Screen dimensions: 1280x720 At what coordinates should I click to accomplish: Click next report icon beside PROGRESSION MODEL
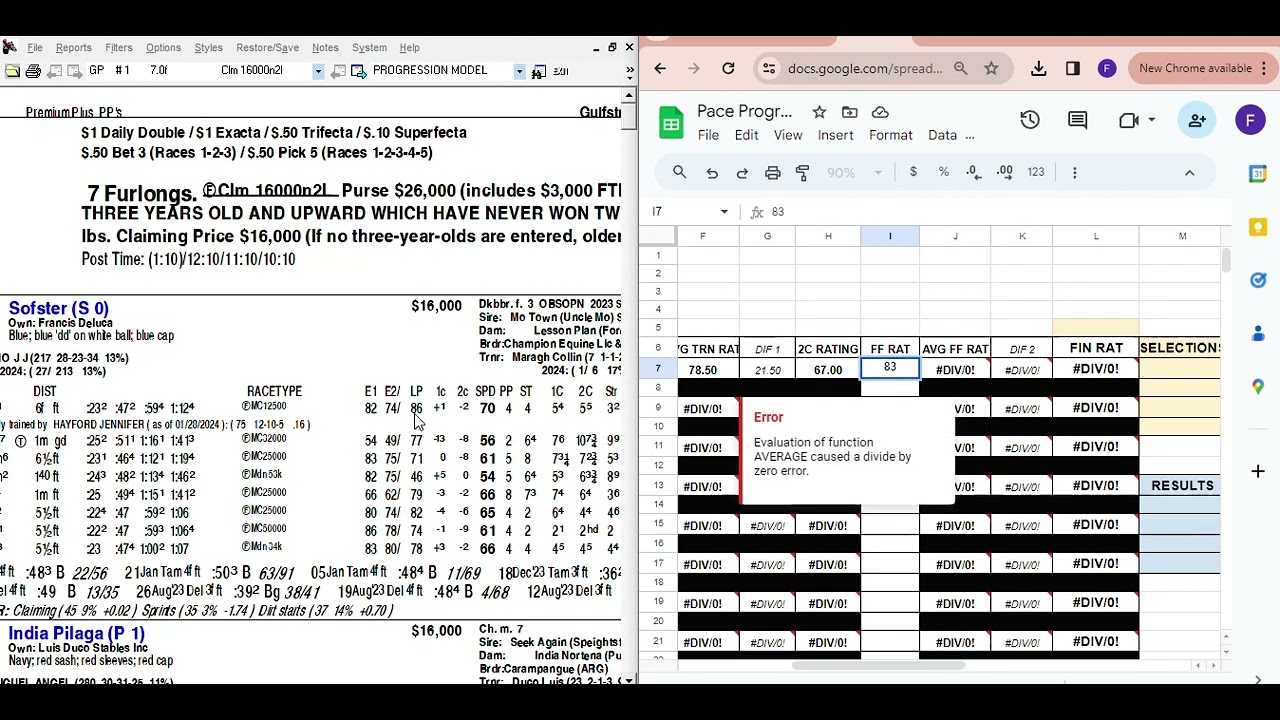[x=357, y=71]
